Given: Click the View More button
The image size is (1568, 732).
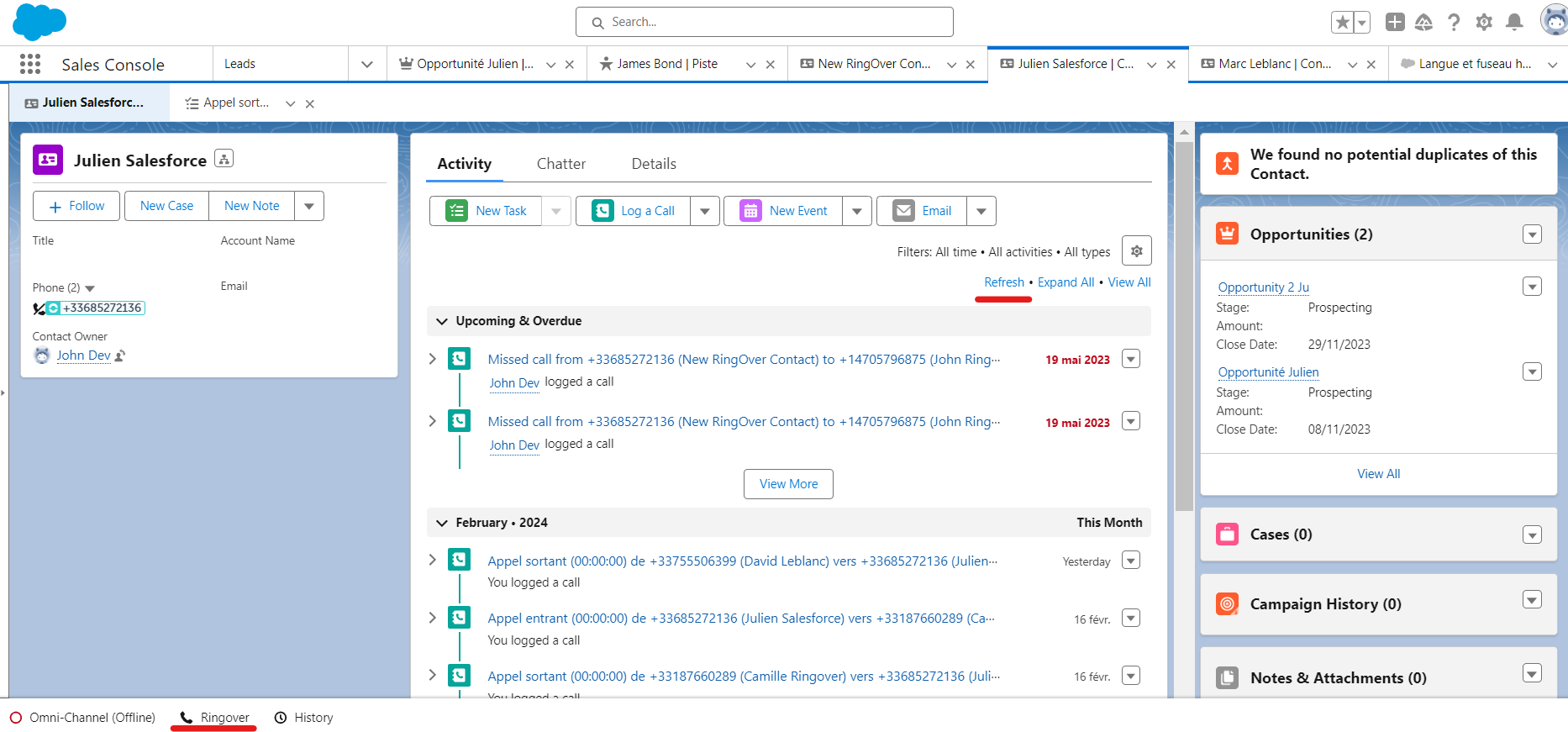Looking at the screenshot, I should pyautogui.click(x=788, y=484).
